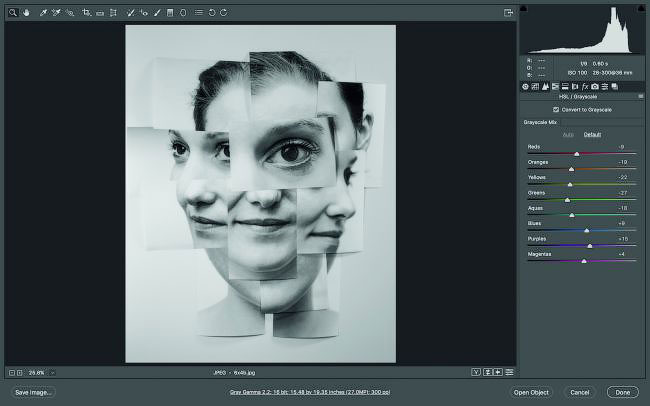
Task: Toggle highlight clipping warning on histogram
Action: click(x=641, y=8)
